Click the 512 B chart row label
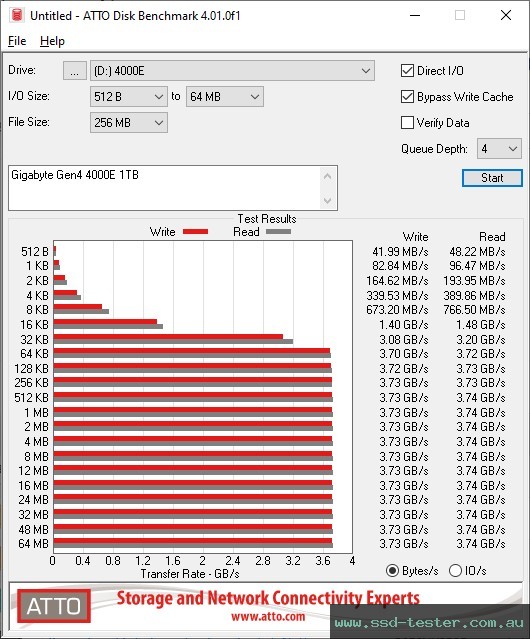This screenshot has height=639, width=530. point(35,252)
